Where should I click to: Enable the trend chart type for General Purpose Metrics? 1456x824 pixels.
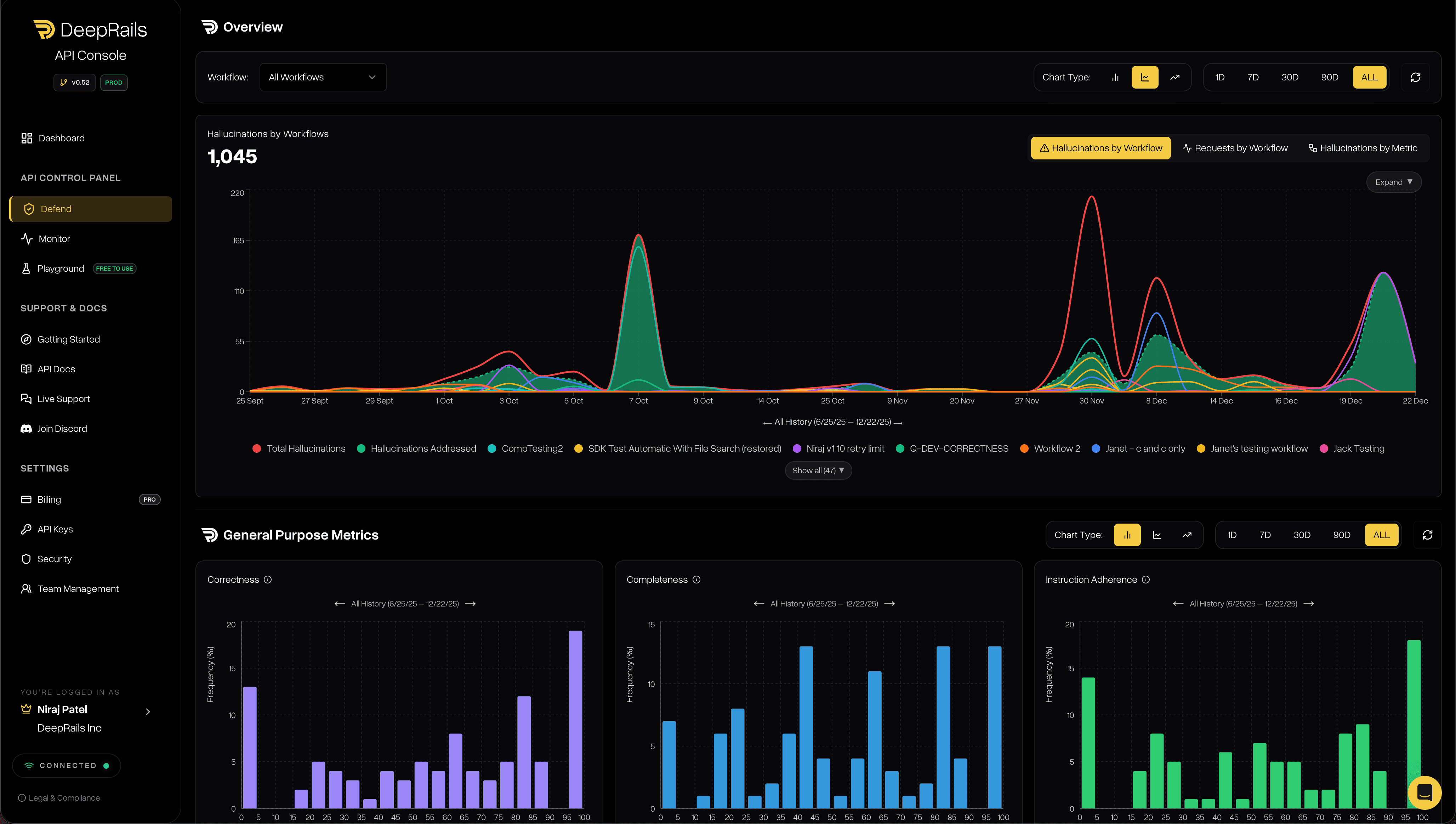[x=1186, y=534]
